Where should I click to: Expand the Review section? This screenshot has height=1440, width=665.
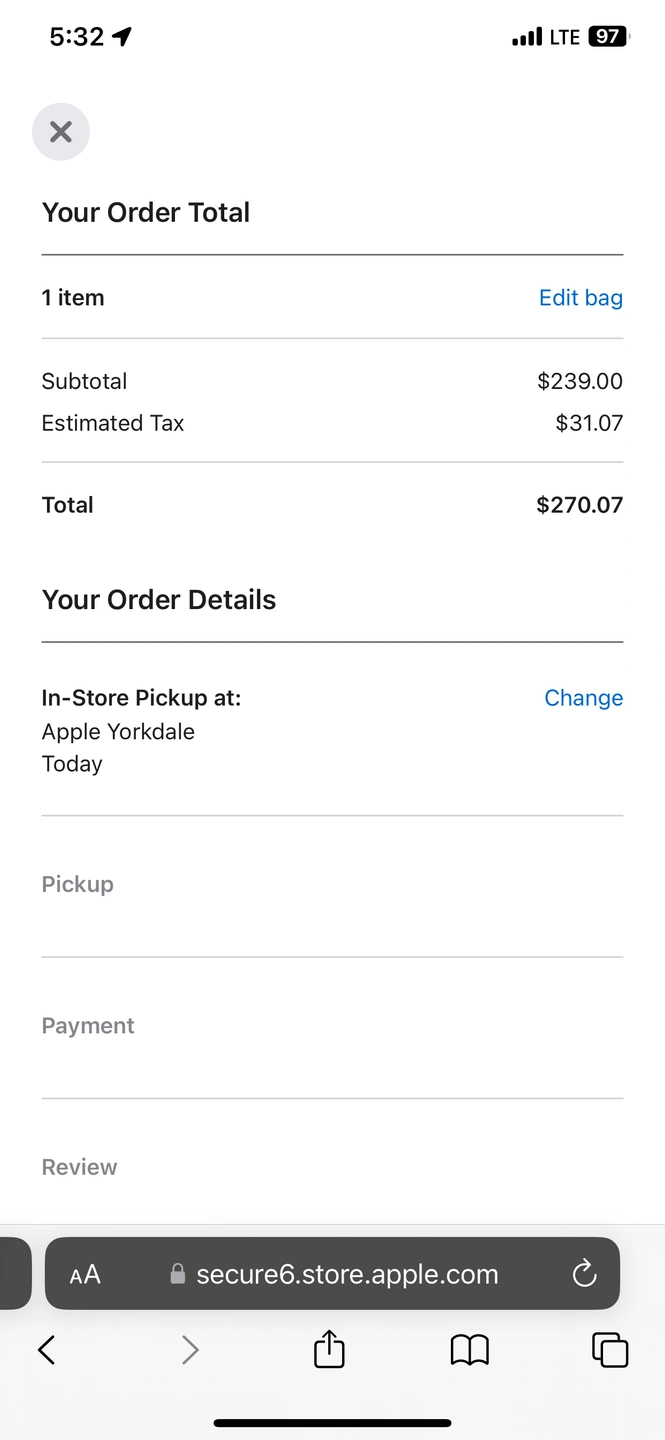pyautogui.click(x=80, y=1167)
